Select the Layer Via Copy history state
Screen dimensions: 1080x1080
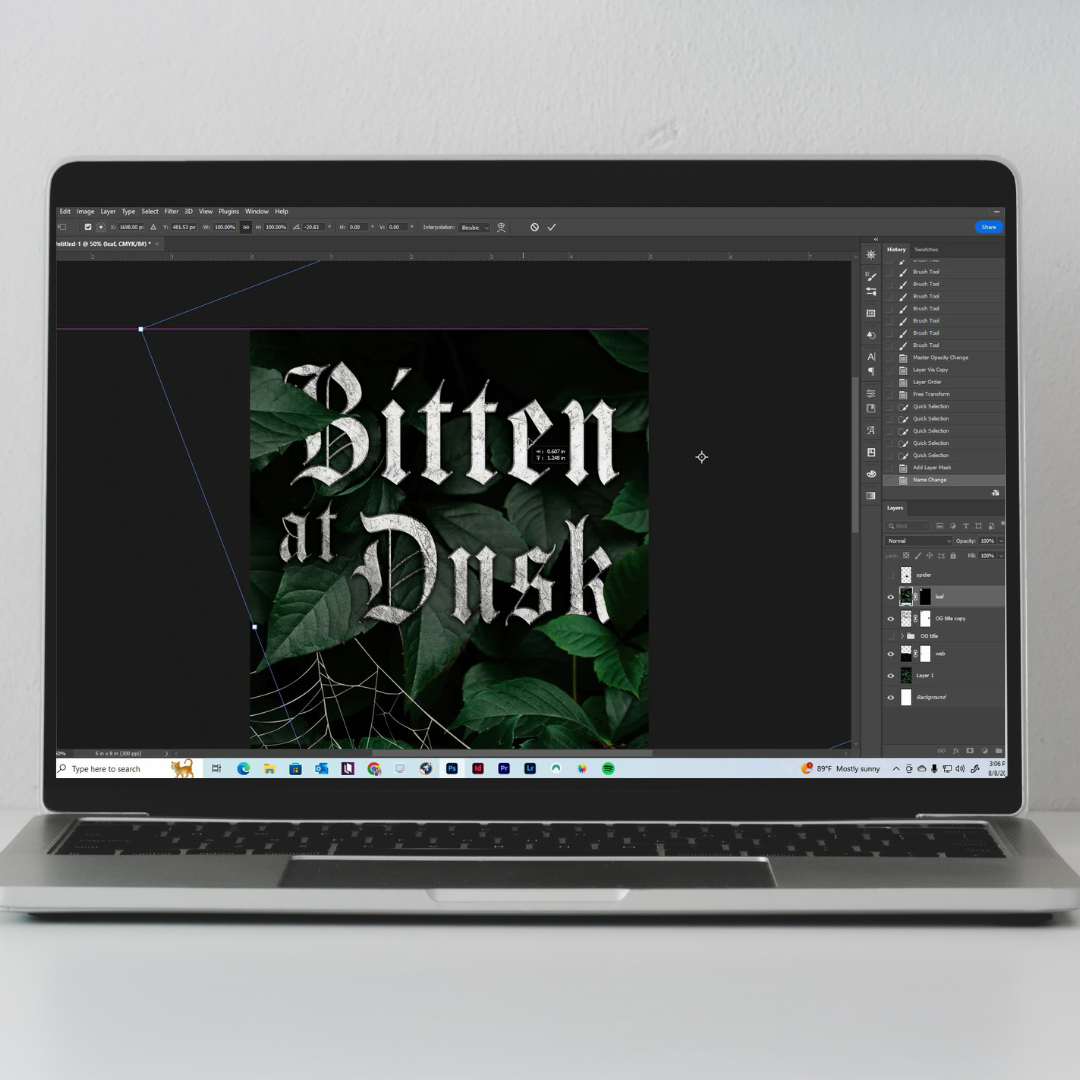944,370
